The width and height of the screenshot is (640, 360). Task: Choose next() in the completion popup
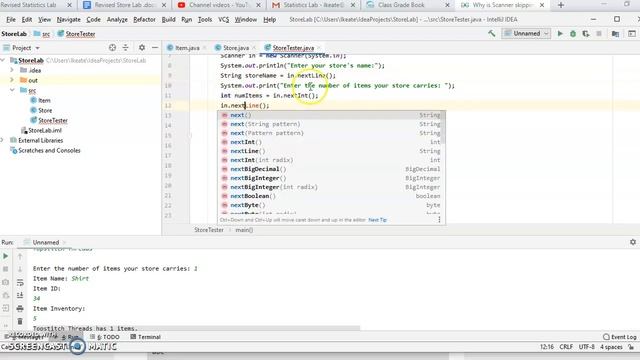click(331, 115)
